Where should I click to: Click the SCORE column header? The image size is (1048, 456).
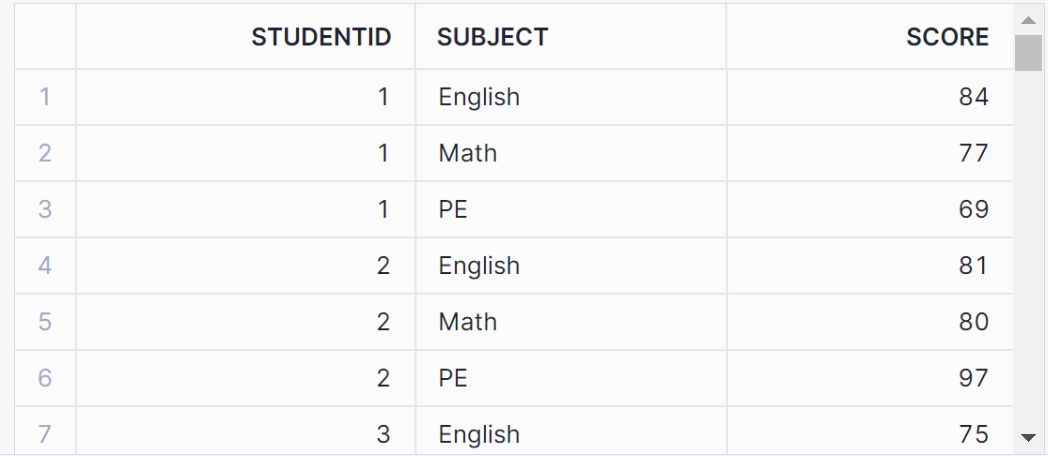(x=946, y=38)
